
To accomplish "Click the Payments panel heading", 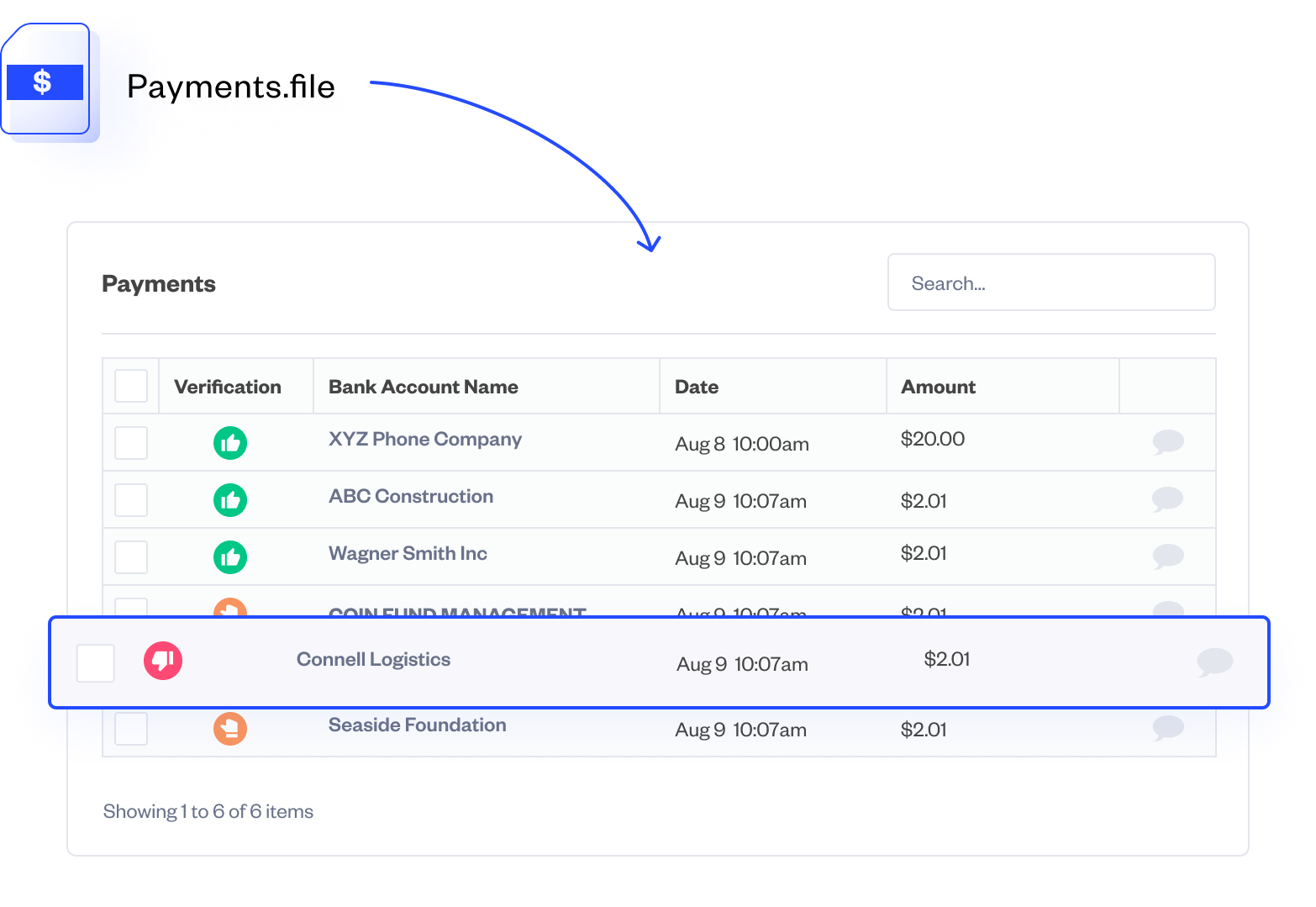I will 159,284.
